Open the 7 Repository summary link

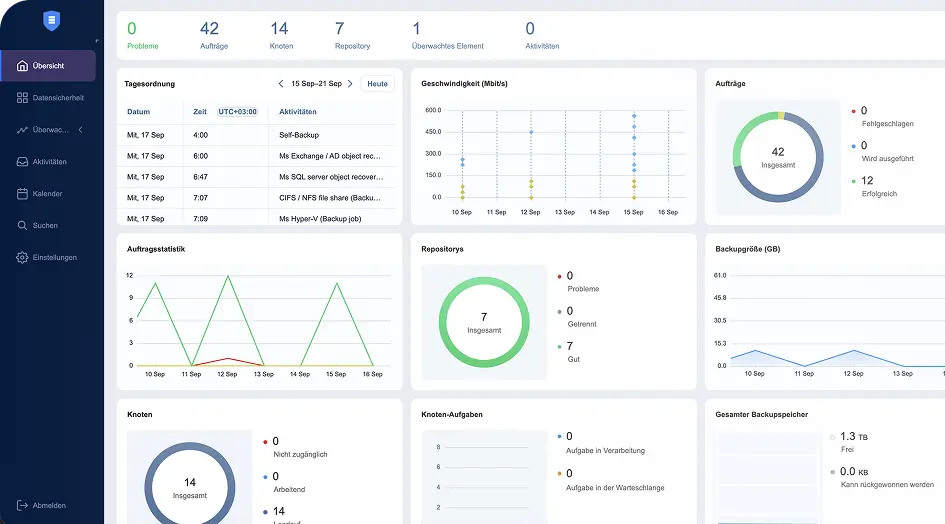pos(352,35)
